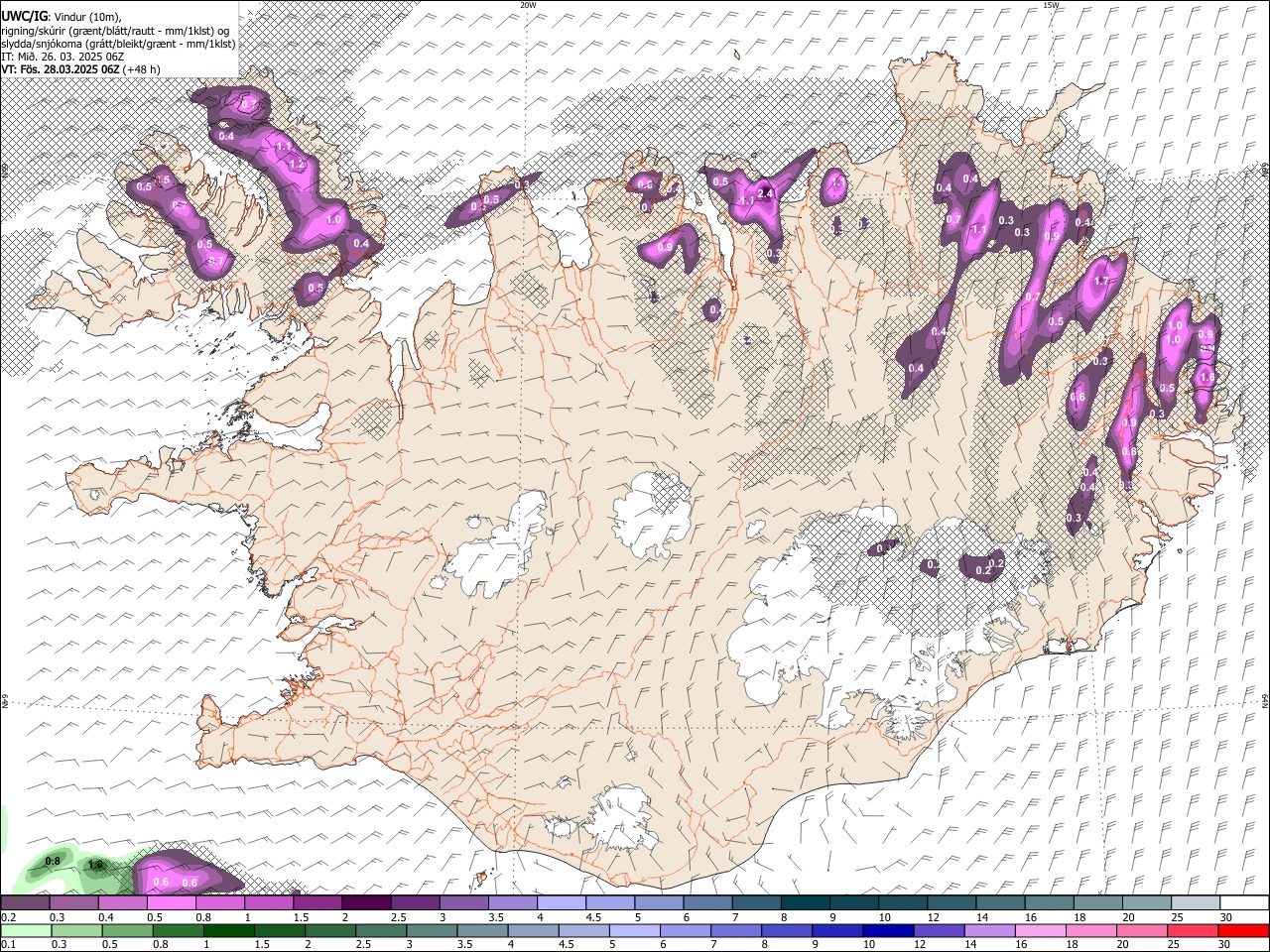Pick top-row legend swatch between 18 and 20
Screen dimensions: 1270x952
click(x=1097, y=903)
